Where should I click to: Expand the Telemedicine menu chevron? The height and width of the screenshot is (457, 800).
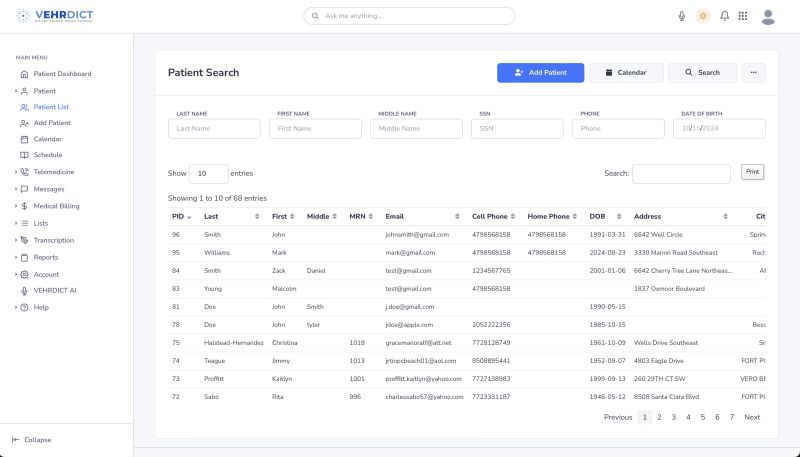pos(16,172)
